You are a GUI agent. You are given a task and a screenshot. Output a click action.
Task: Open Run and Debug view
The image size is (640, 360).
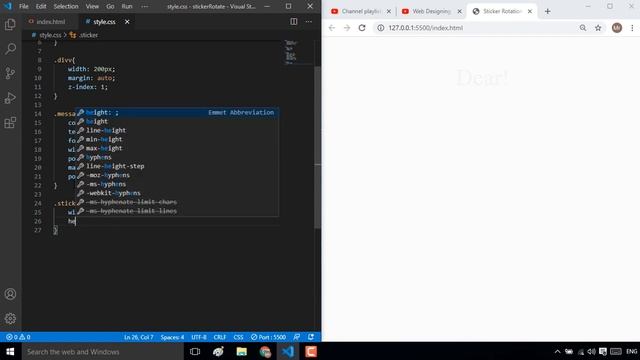(x=10, y=98)
